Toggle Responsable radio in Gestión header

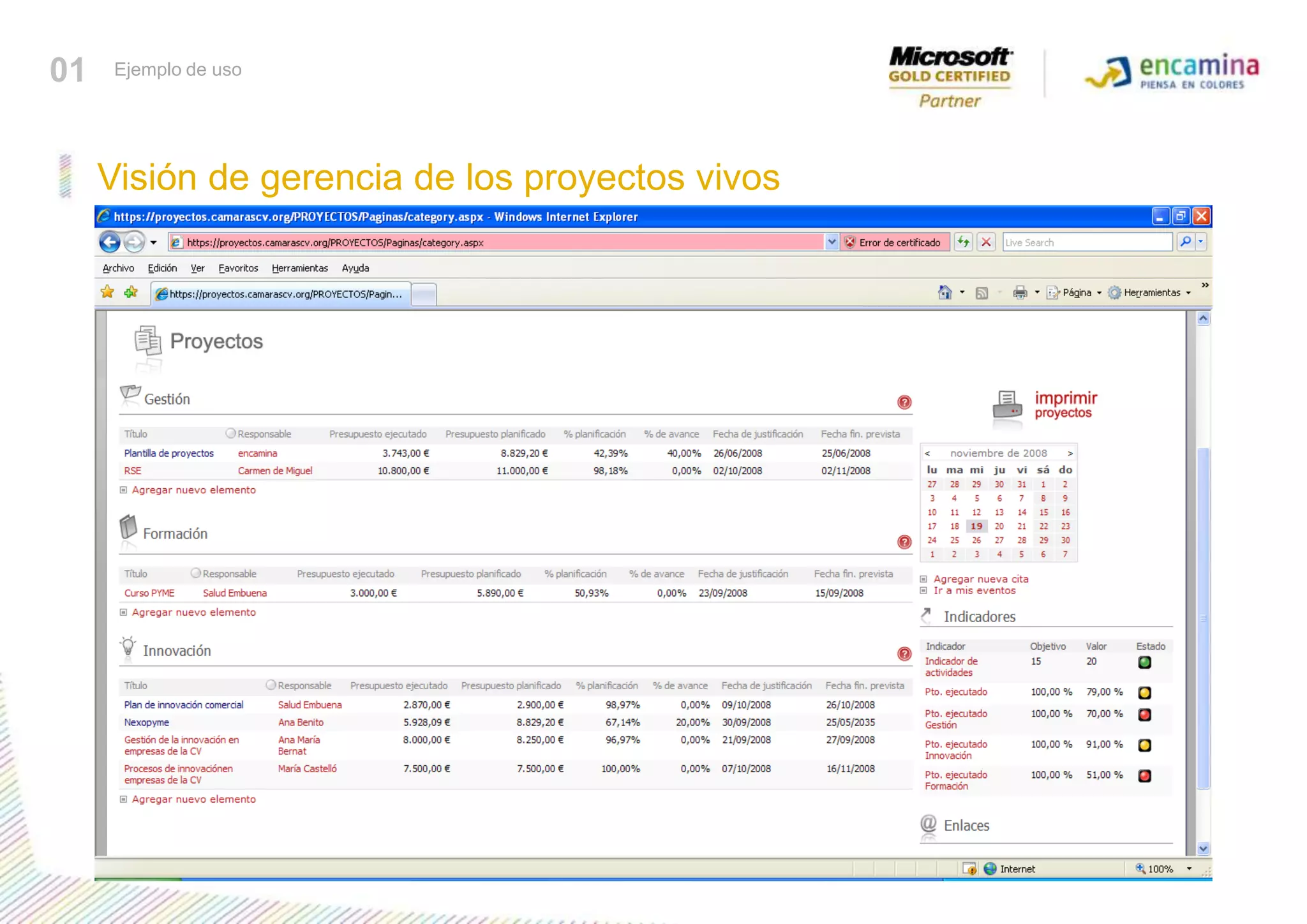click(230, 433)
